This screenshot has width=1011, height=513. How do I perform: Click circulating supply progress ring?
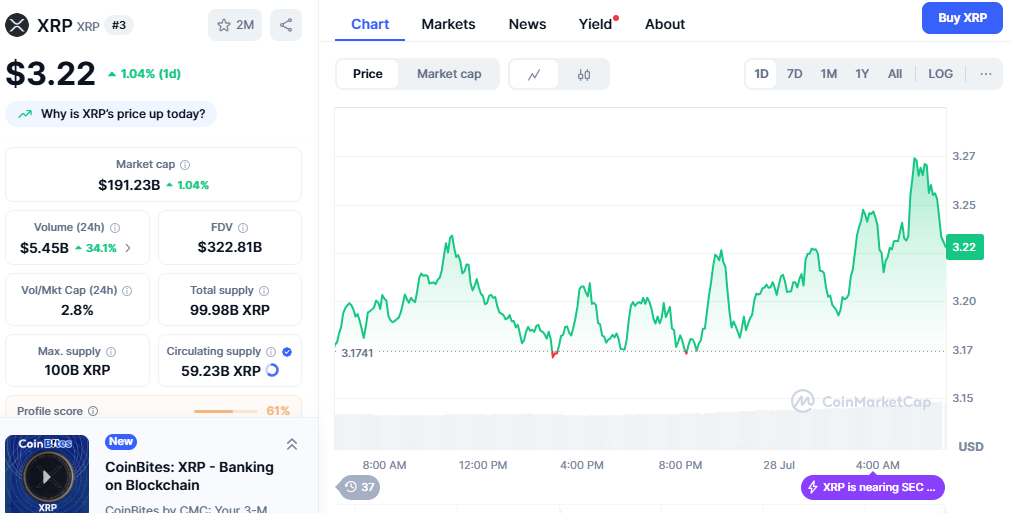[272, 370]
